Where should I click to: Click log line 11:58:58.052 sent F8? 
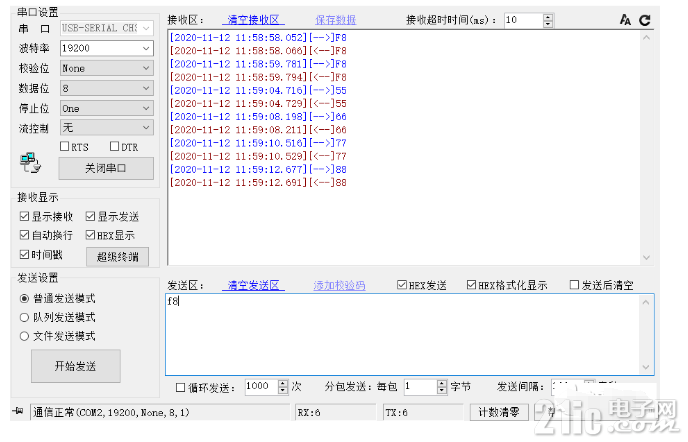(x=258, y=38)
